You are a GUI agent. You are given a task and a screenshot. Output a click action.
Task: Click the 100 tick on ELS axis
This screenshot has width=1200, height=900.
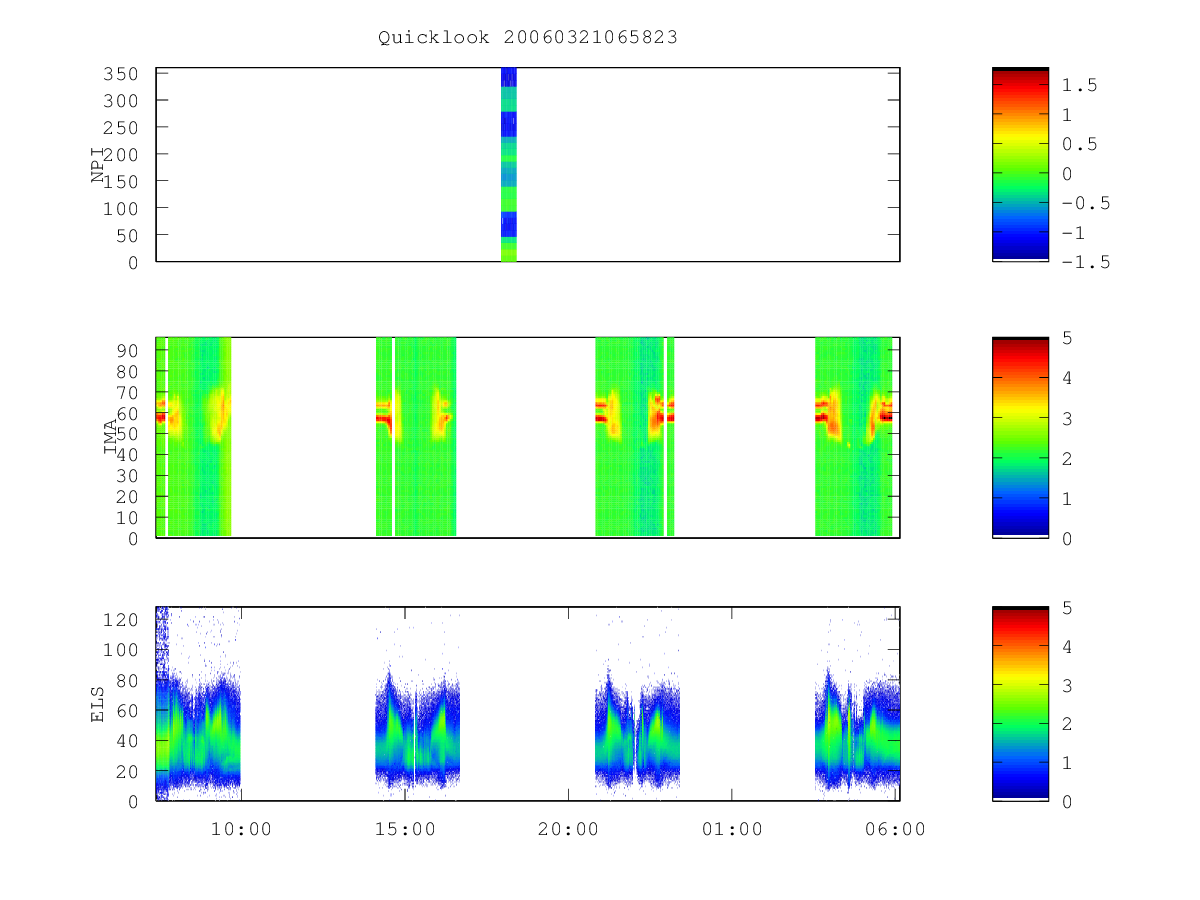(120, 650)
